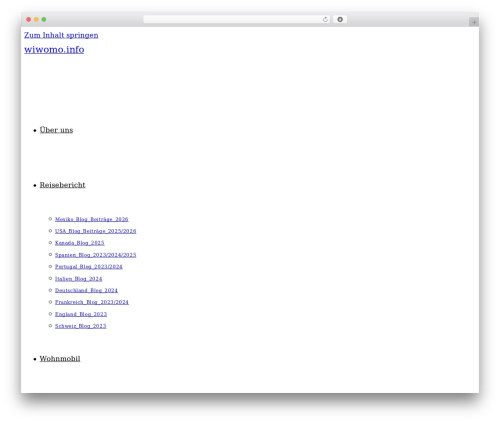Screen dimensions: 500x423
Task: Open the England Blog 2023 link
Action: point(81,314)
